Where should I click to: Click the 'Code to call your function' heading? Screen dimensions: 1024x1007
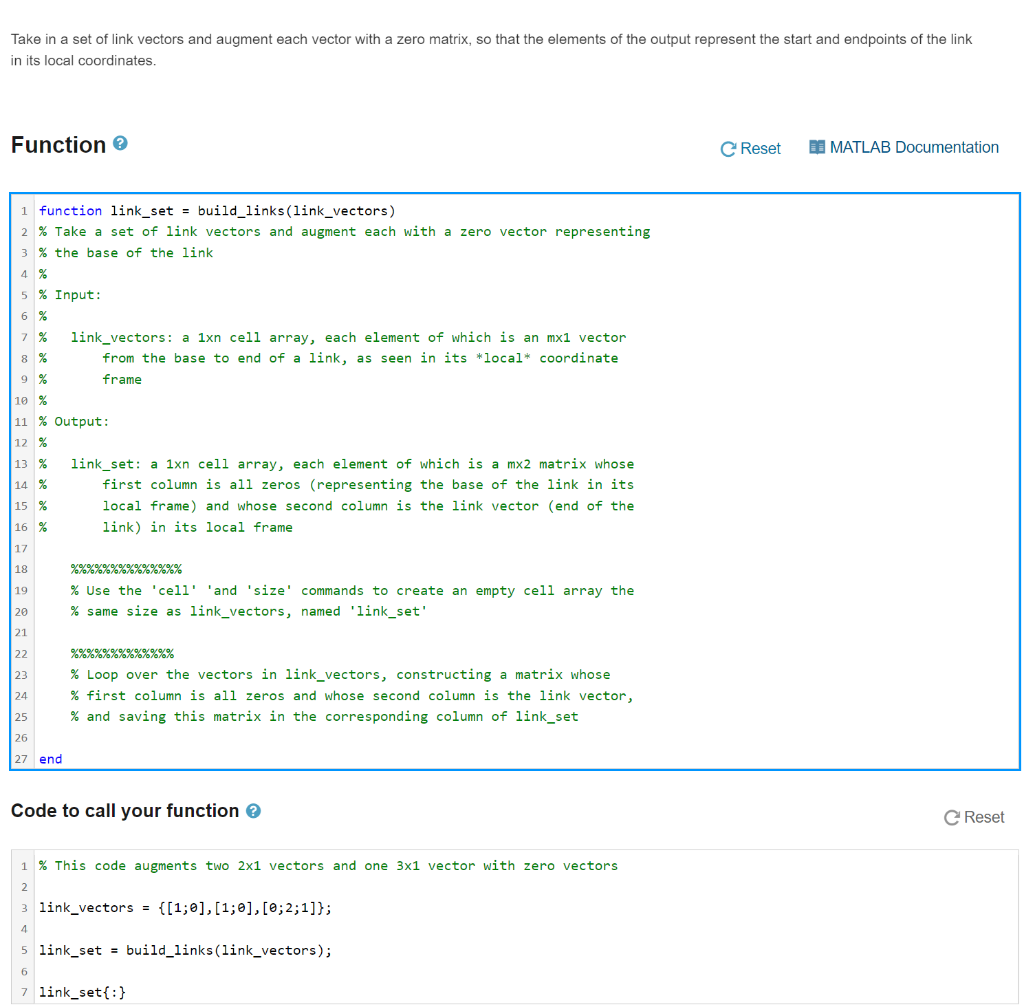coord(125,810)
